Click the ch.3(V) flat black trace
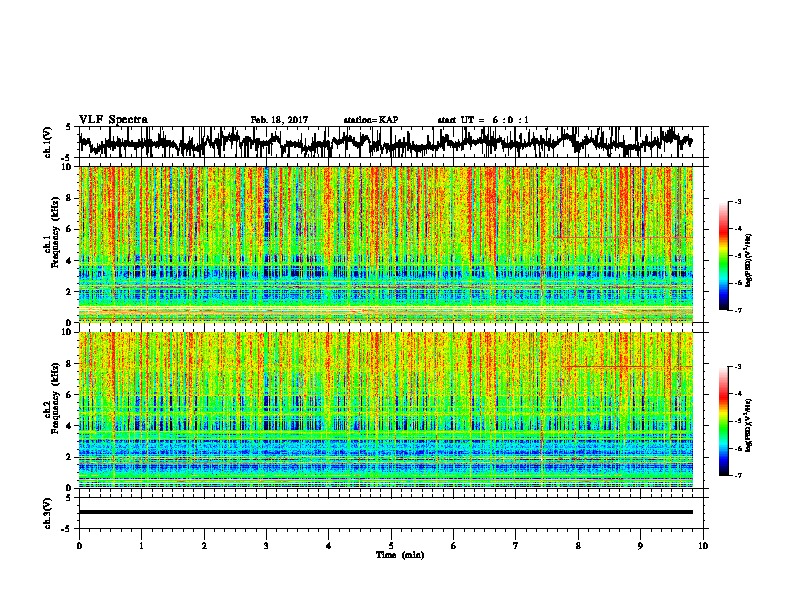This screenshot has height=612, width=792. 386,512
